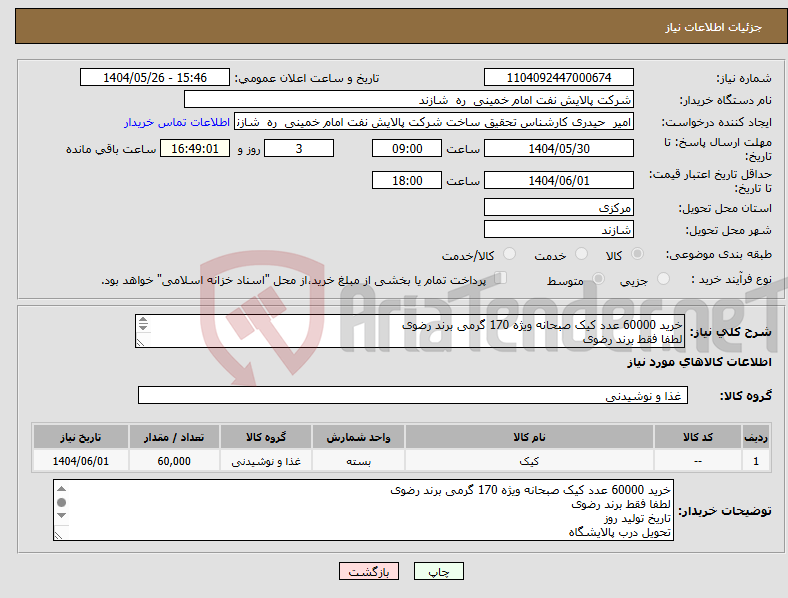Click the buyer notes text area
Image resolution: width=788 pixels, height=598 pixels.
[x=363, y=510]
